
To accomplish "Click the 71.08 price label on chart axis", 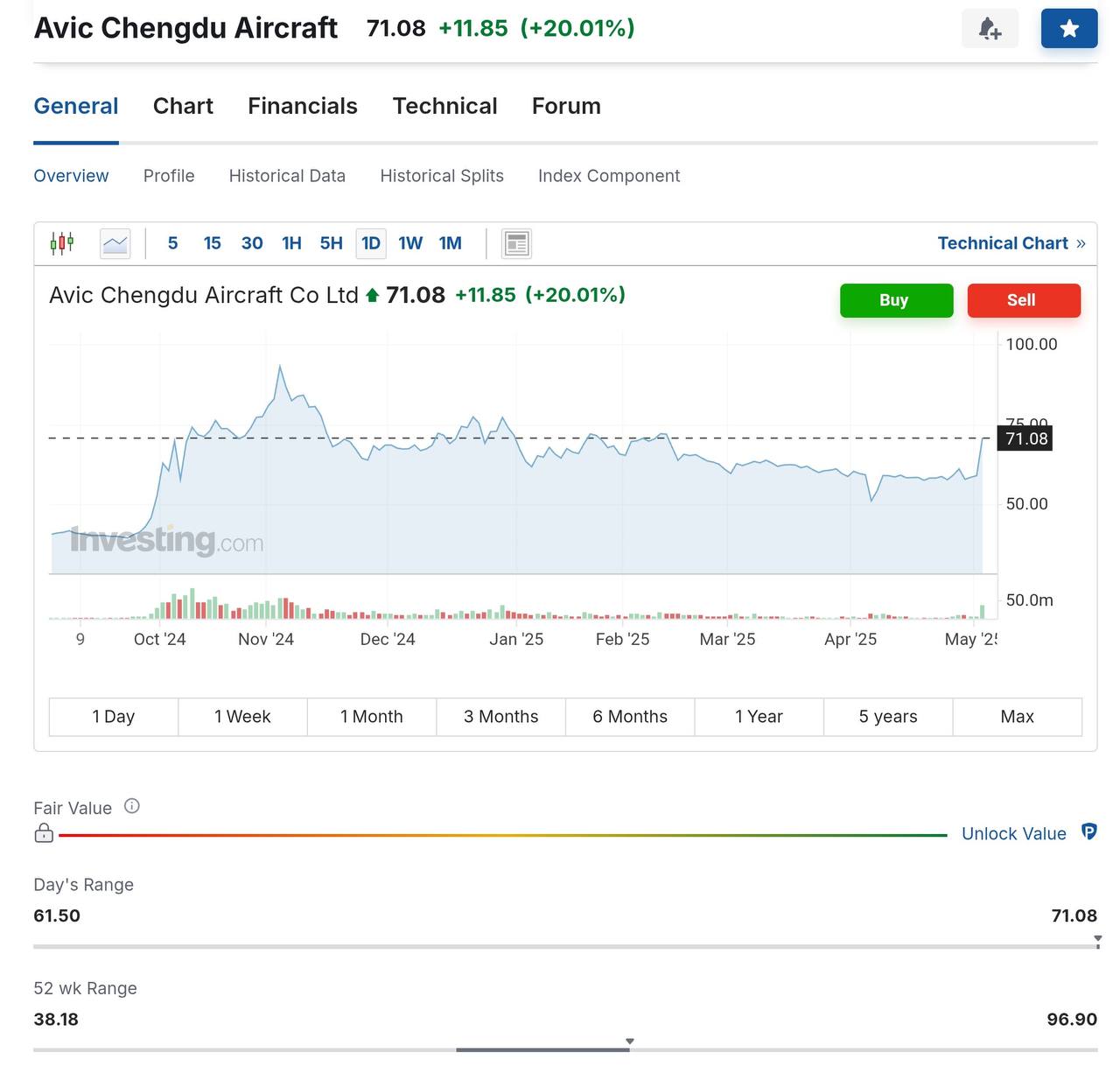I will coord(1025,438).
